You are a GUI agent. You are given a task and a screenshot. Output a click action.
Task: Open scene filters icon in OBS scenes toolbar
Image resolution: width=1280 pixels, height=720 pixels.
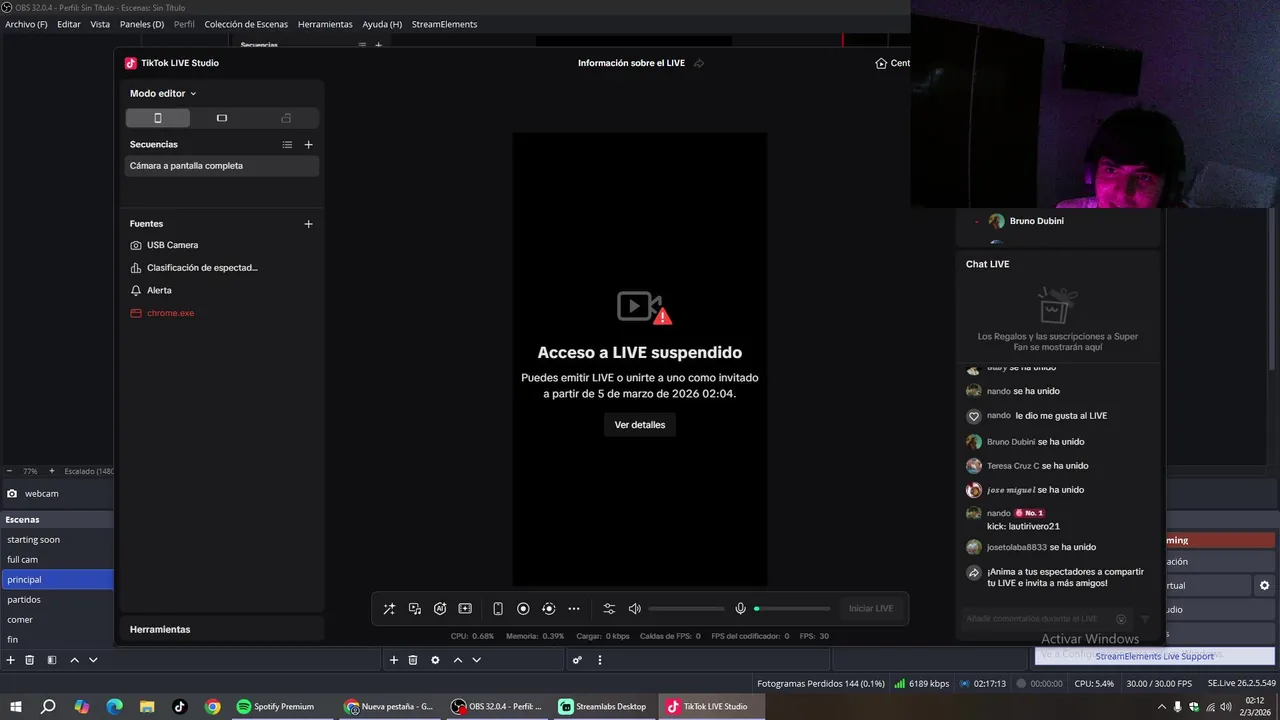pos(52,660)
